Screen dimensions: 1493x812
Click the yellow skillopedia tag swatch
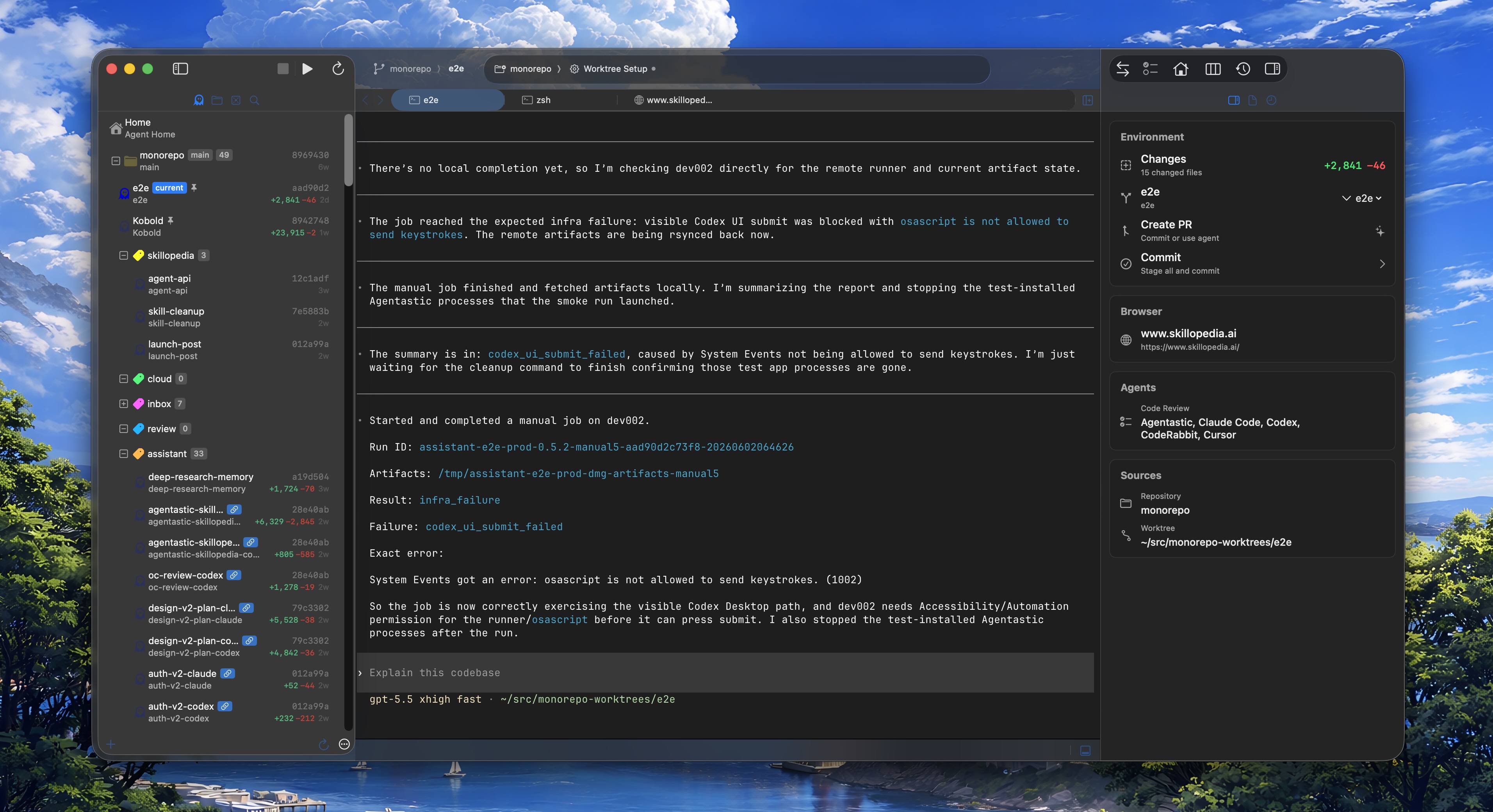coord(138,255)
